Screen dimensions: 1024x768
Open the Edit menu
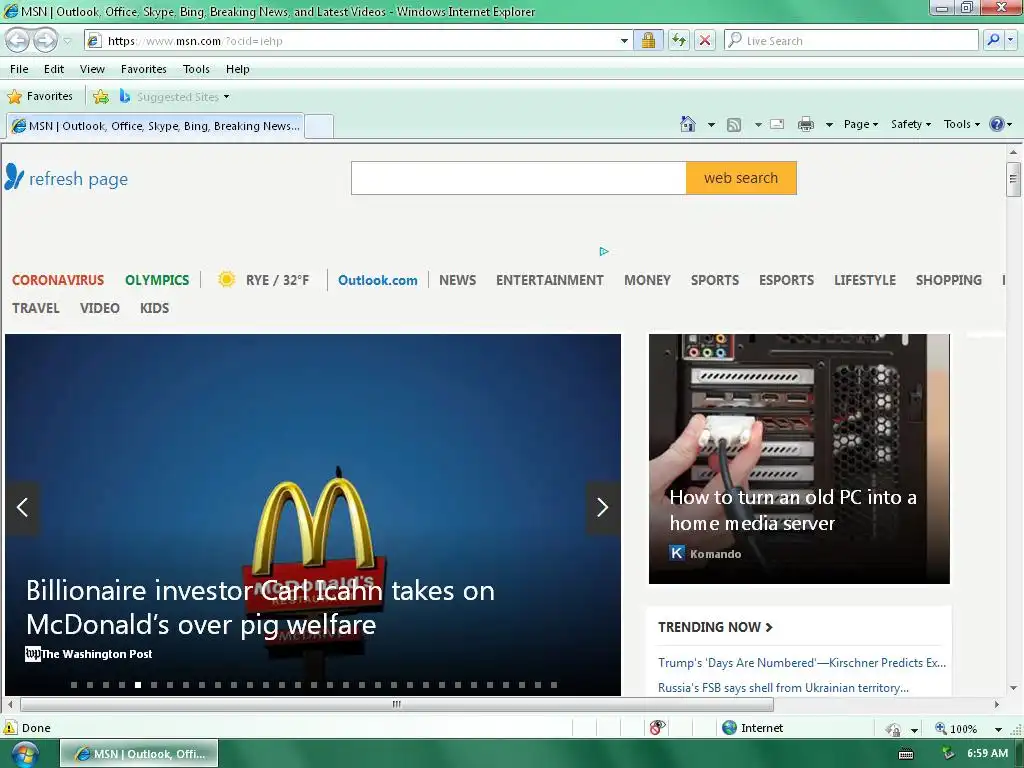(54, 69)
